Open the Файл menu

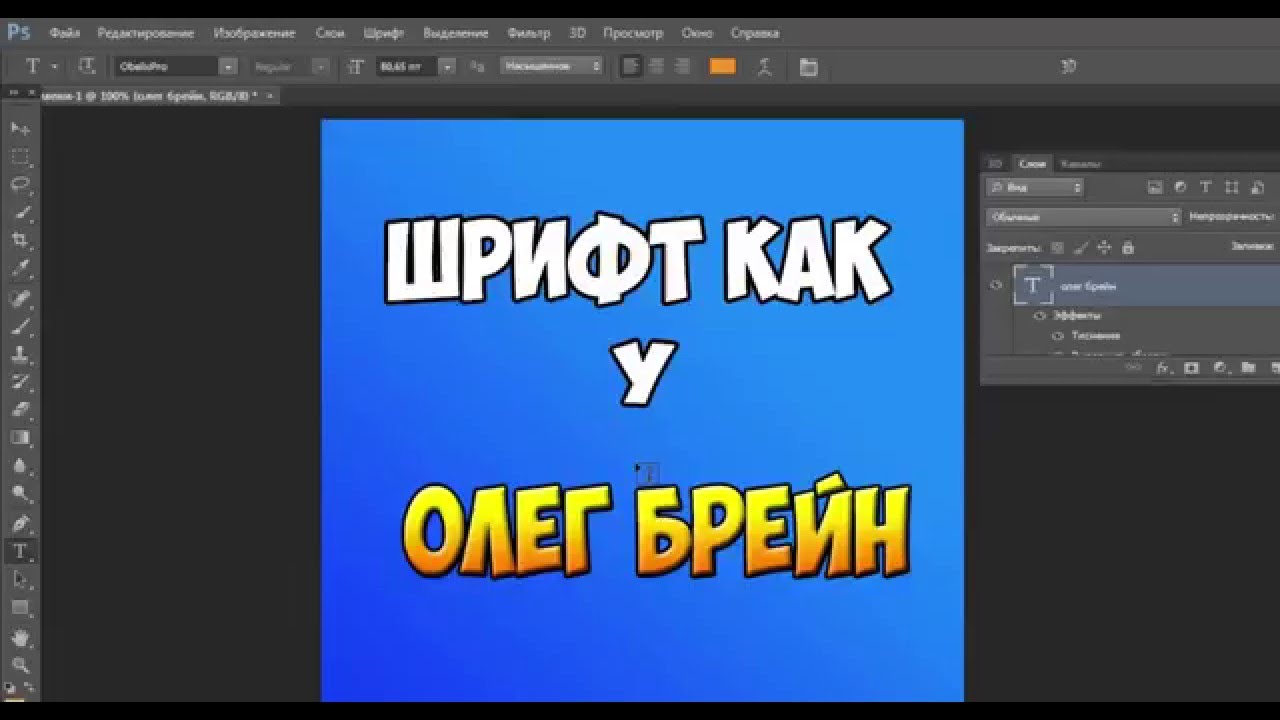click(x=65, y=33)
